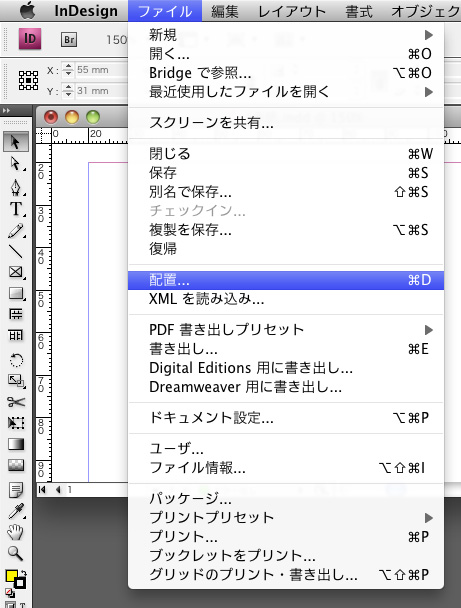Screen dimensions: 461x608
Task: Choose XML を読み込み... item
Action: pyautogui.click(x=286, y=299)
